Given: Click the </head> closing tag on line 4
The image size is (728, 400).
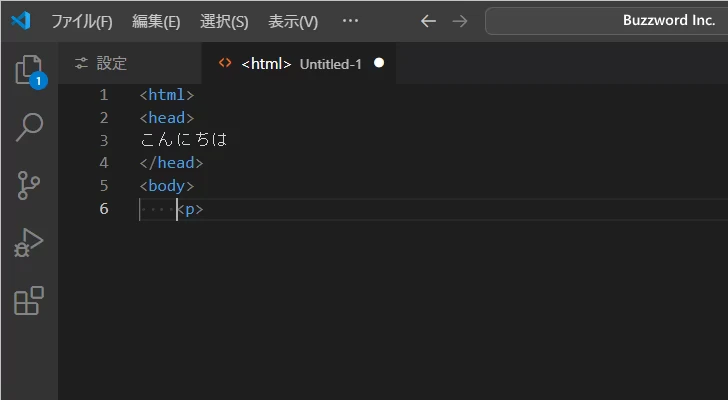Looking at the screenshot, I should (x=171, y=163).
